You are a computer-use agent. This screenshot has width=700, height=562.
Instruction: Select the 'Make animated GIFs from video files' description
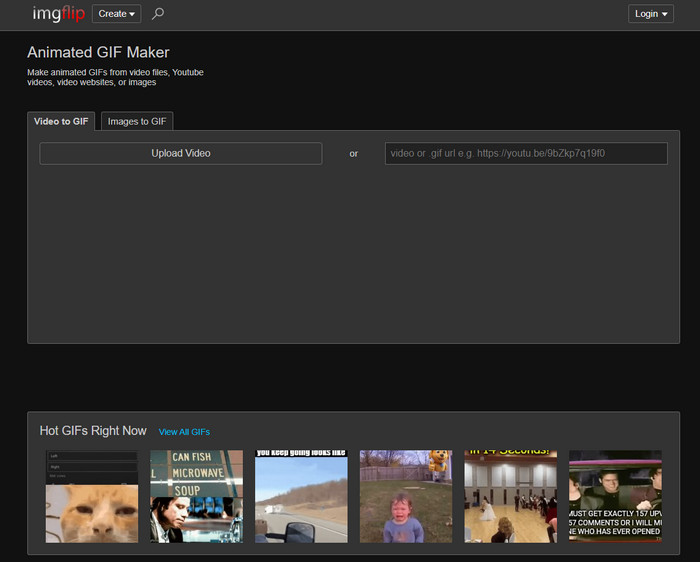point(115,77)
